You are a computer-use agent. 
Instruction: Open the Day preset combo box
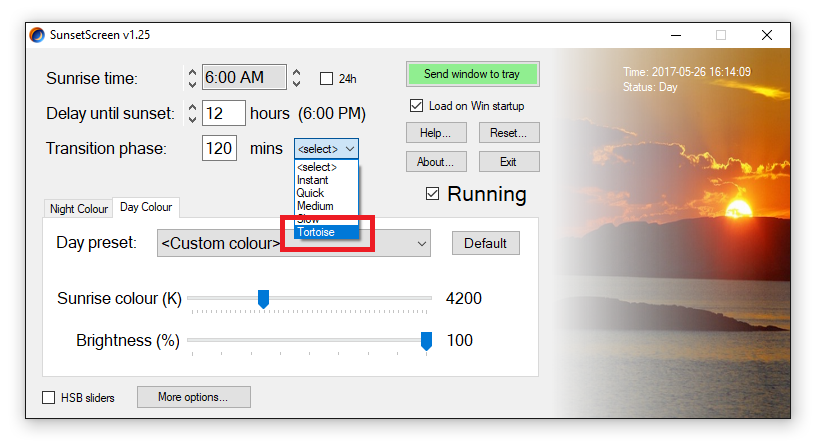coord(294,243)
